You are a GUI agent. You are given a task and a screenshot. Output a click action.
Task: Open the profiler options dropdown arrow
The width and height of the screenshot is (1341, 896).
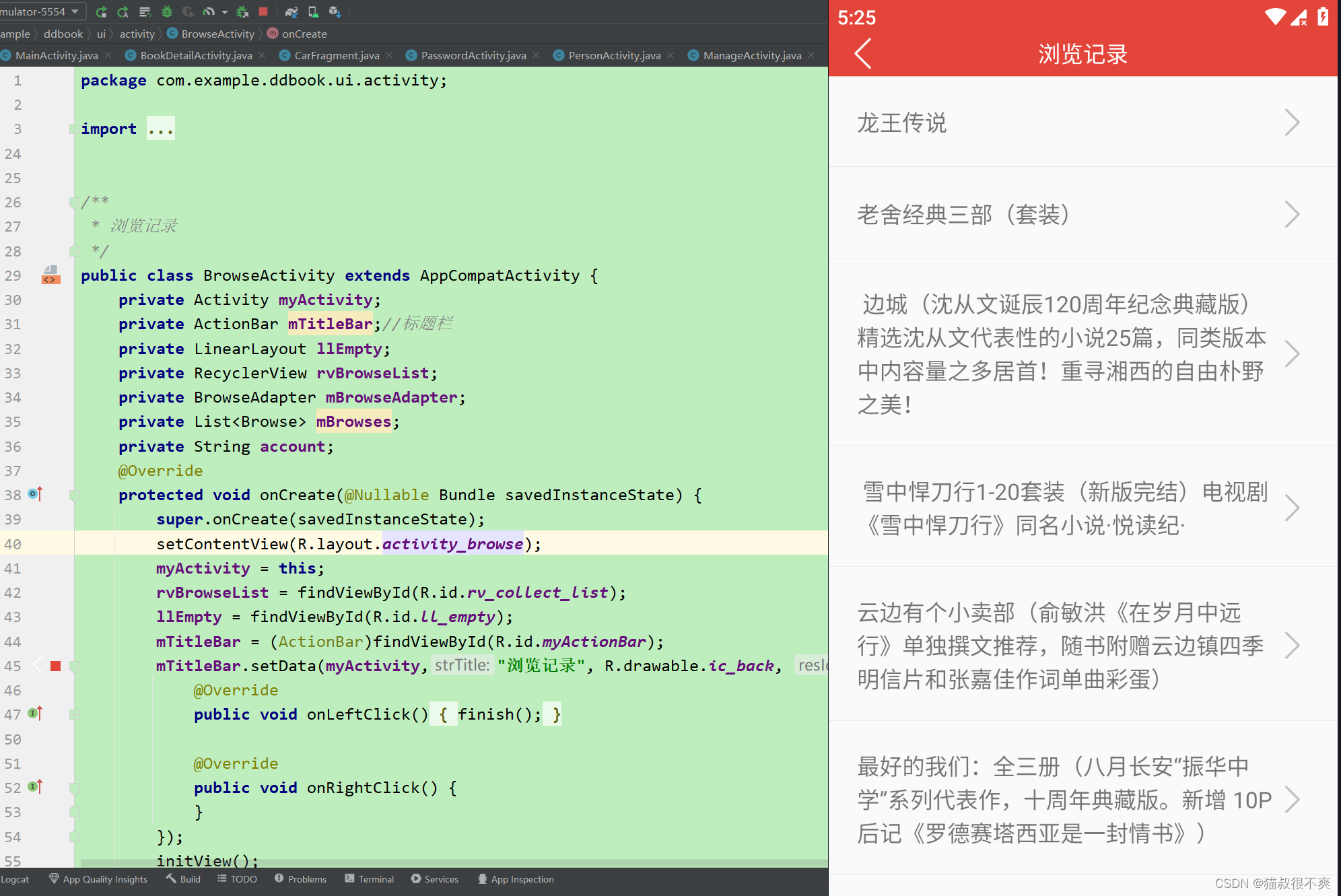pyautogui.click(x=225, y=12)
